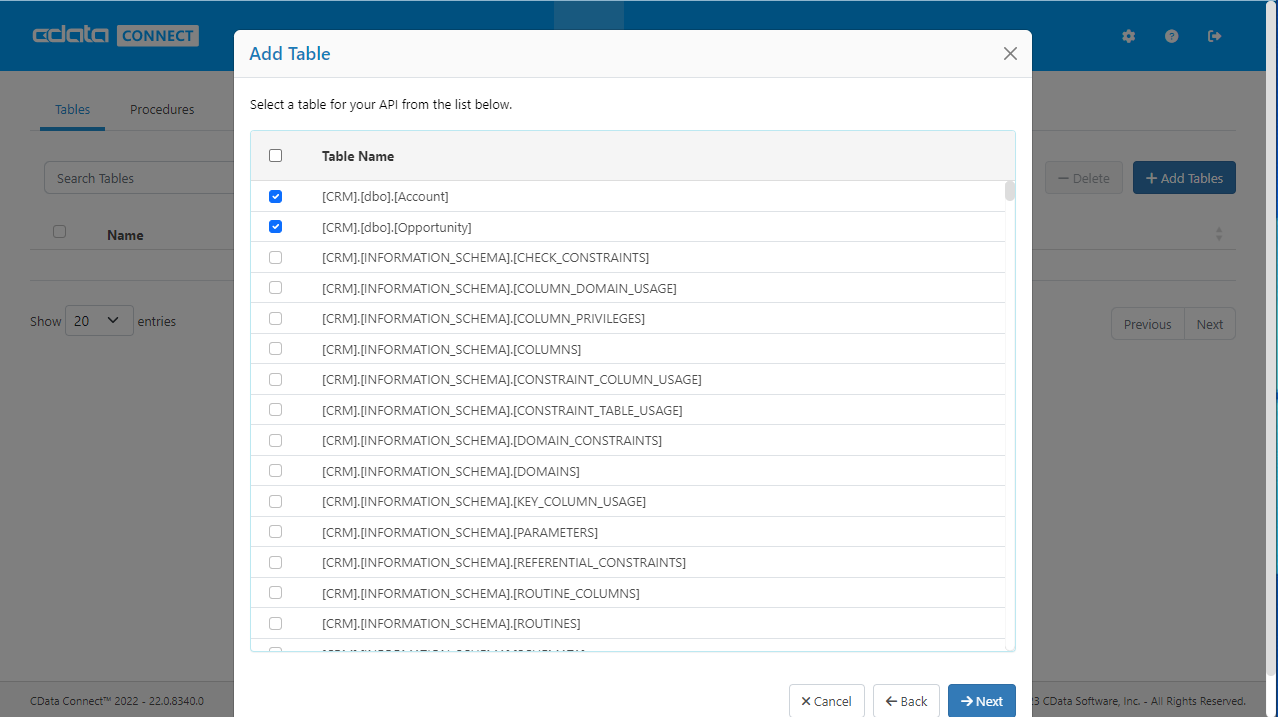Tick the COLUMNS table checkbox
Screen dimensions: 1278x717
point(276,349)
